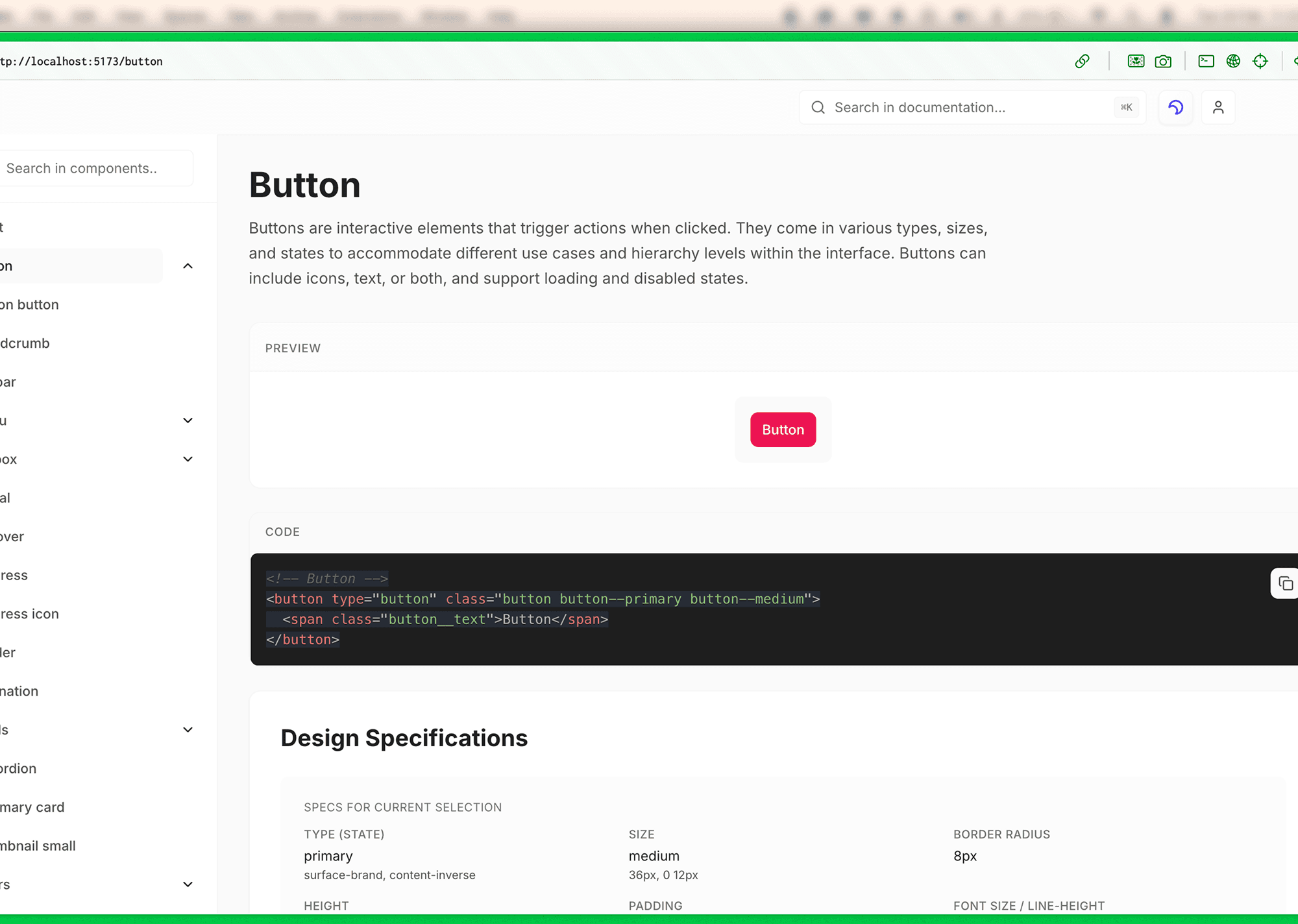Screen dimensions: 1298x924
Task: Select the 'dcrumb' sidebar item
Action: click(25, 343)
